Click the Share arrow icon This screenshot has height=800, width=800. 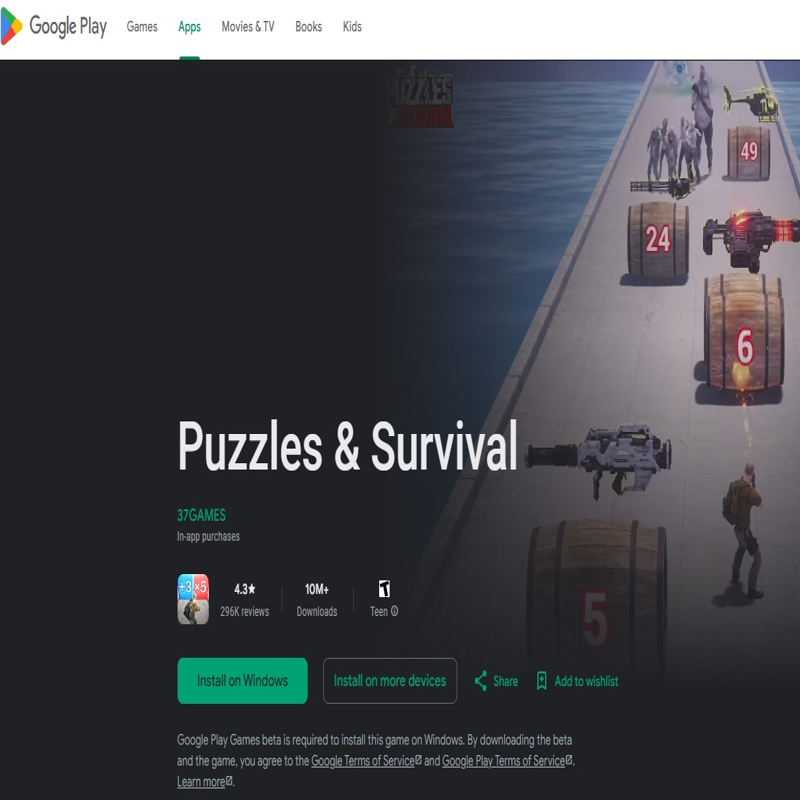pyautogui.click(x=481, y=681)
